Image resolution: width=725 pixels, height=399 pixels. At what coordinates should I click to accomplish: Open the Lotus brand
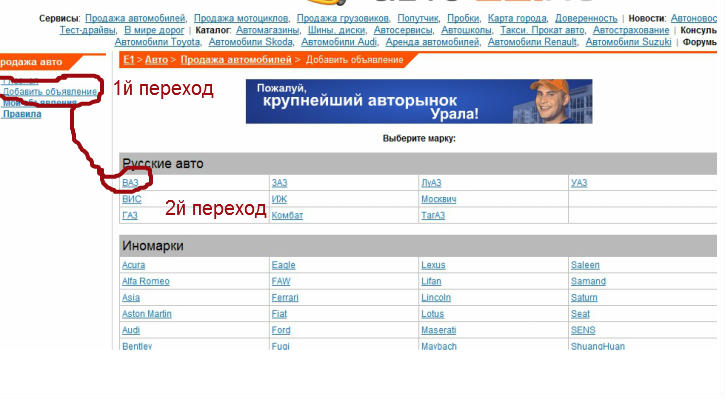tap(433, 314)
